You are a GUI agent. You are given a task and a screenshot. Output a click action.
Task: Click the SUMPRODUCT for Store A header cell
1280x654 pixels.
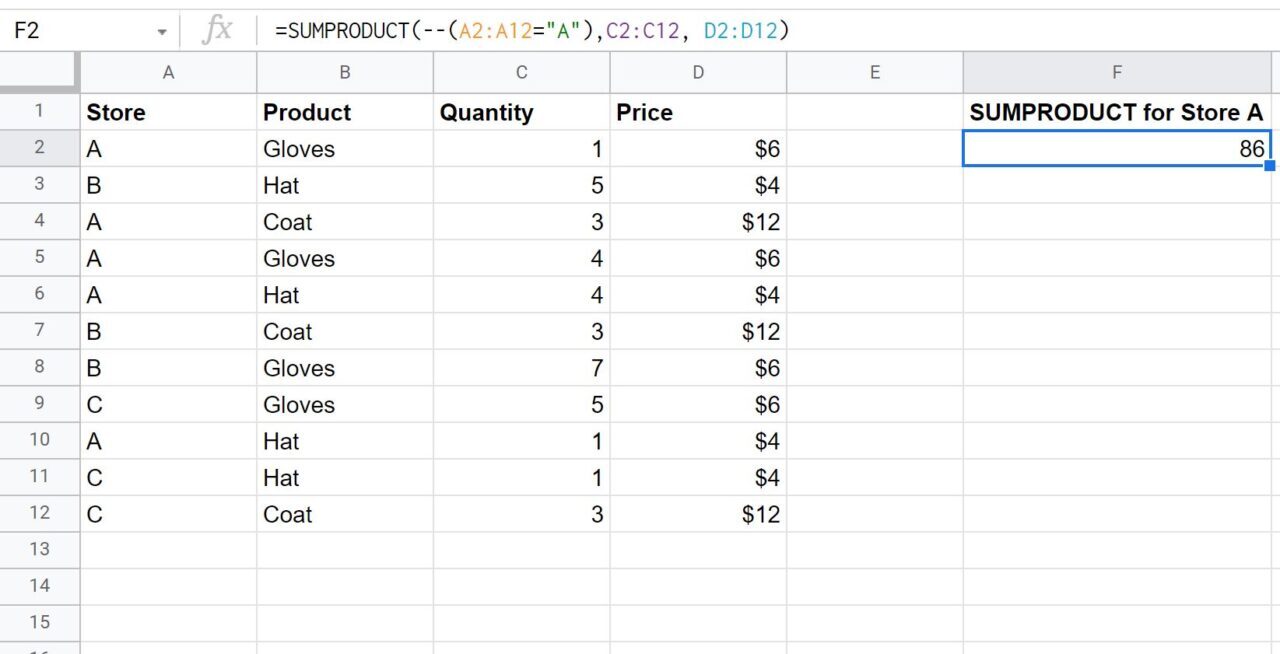(x=1116, y=112)
